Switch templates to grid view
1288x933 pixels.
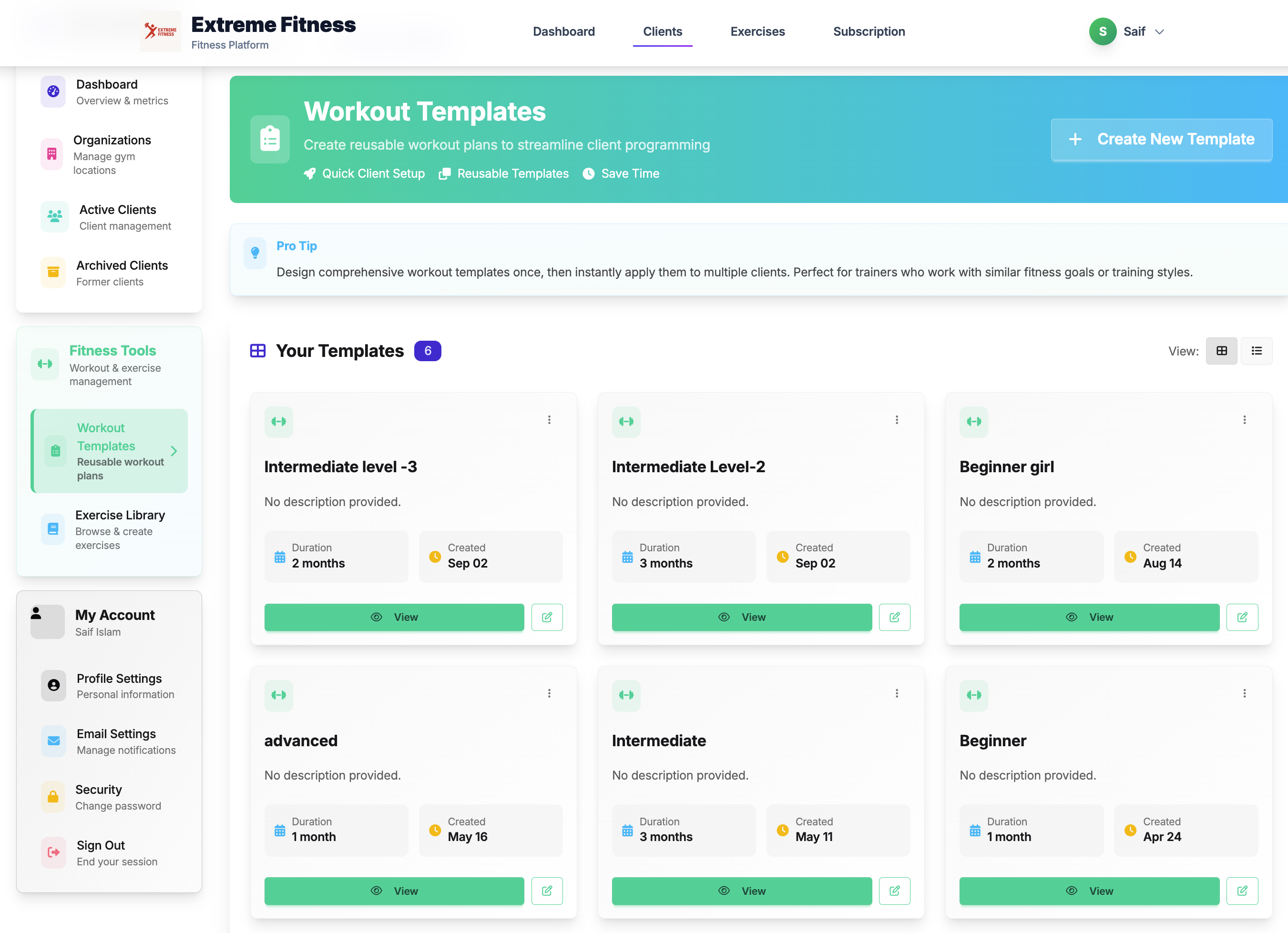click(x=1221, y=351)
